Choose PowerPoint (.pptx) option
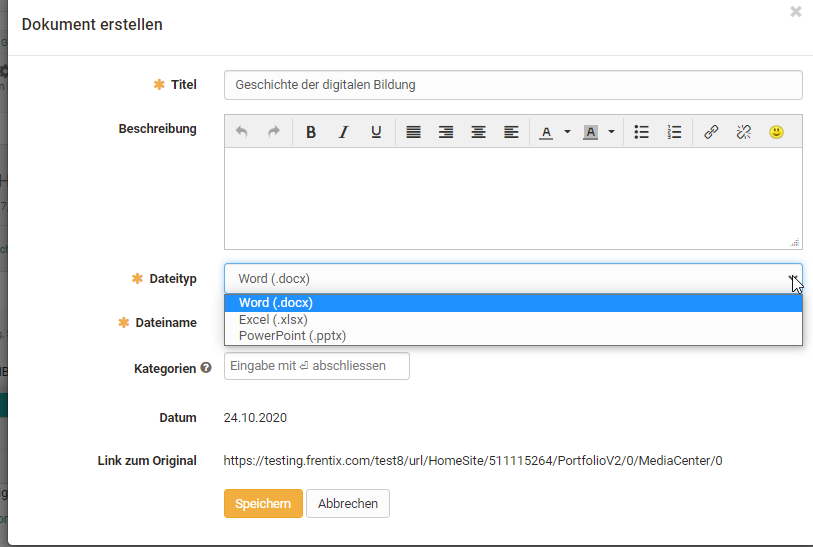The image size is (813, 547). [x=292, y=336]
